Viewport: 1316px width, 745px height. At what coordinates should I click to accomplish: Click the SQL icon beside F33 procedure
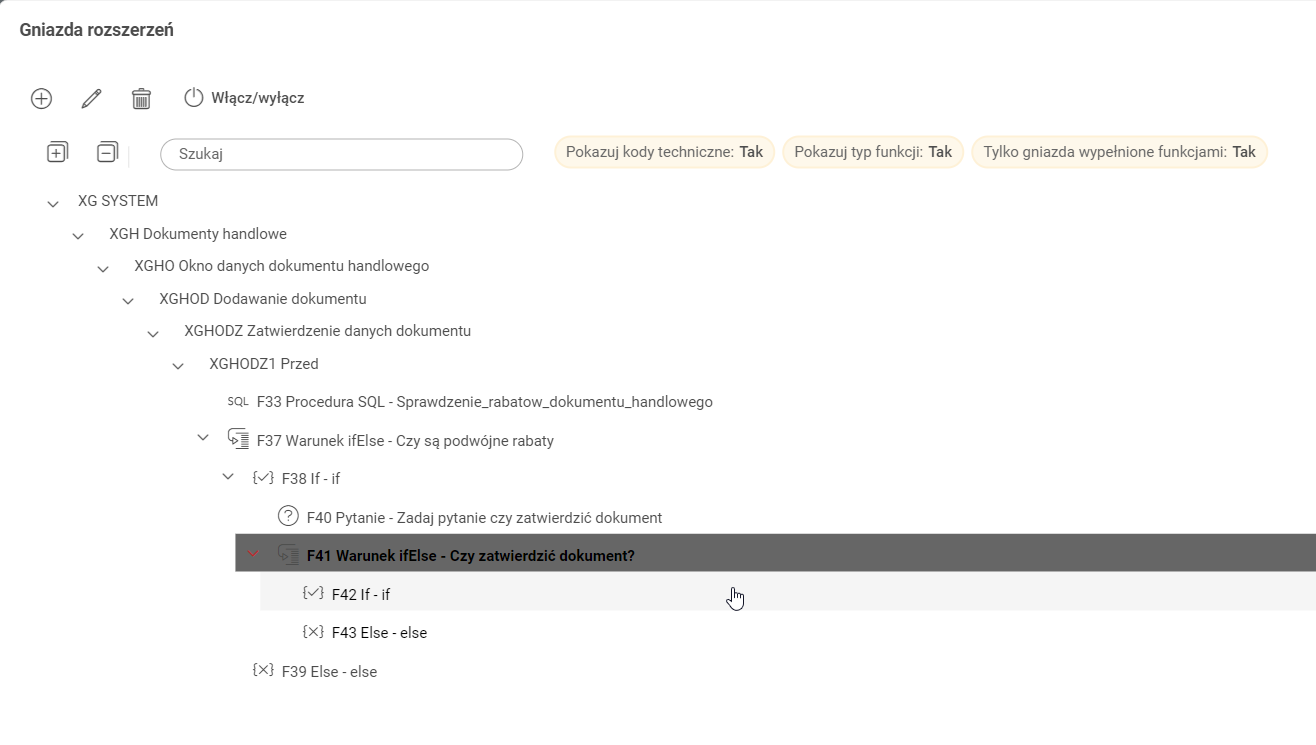[238, 402]
